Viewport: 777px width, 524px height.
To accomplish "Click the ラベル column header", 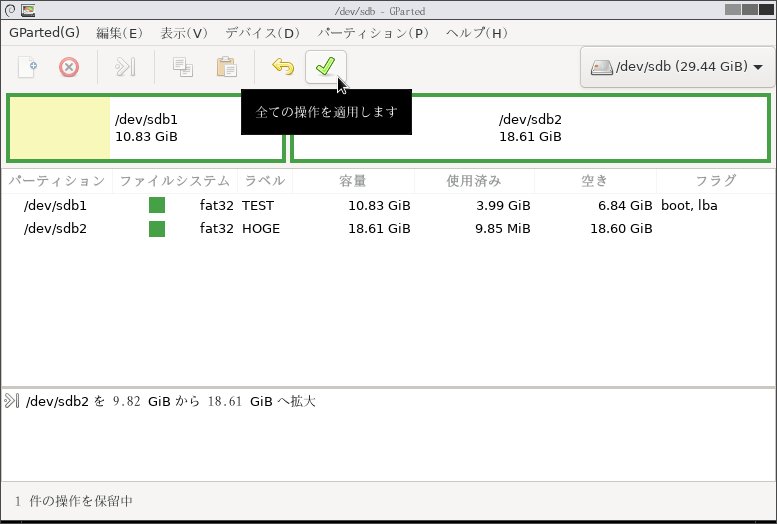I will click(265, 181).
